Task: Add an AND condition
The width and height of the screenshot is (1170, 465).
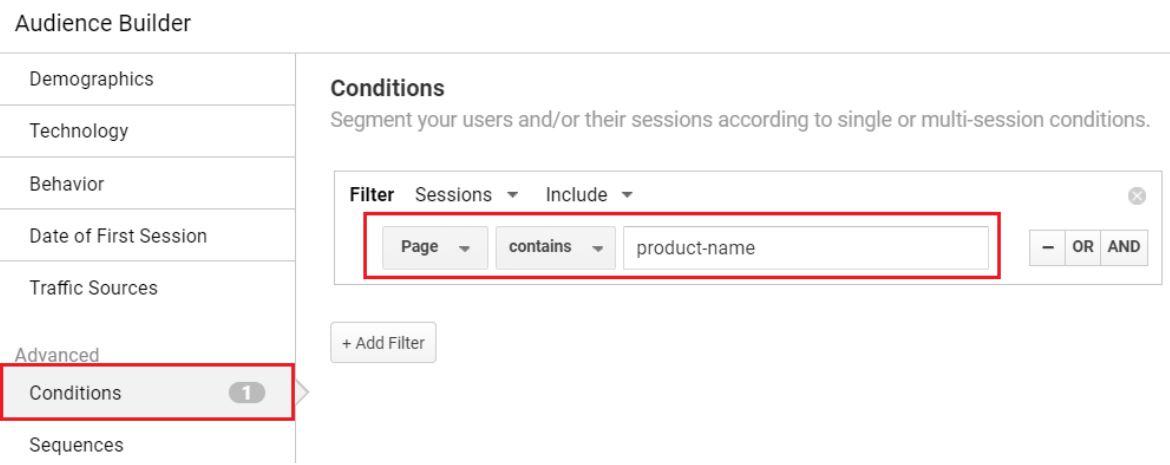Action: [x=1124, y=248]
